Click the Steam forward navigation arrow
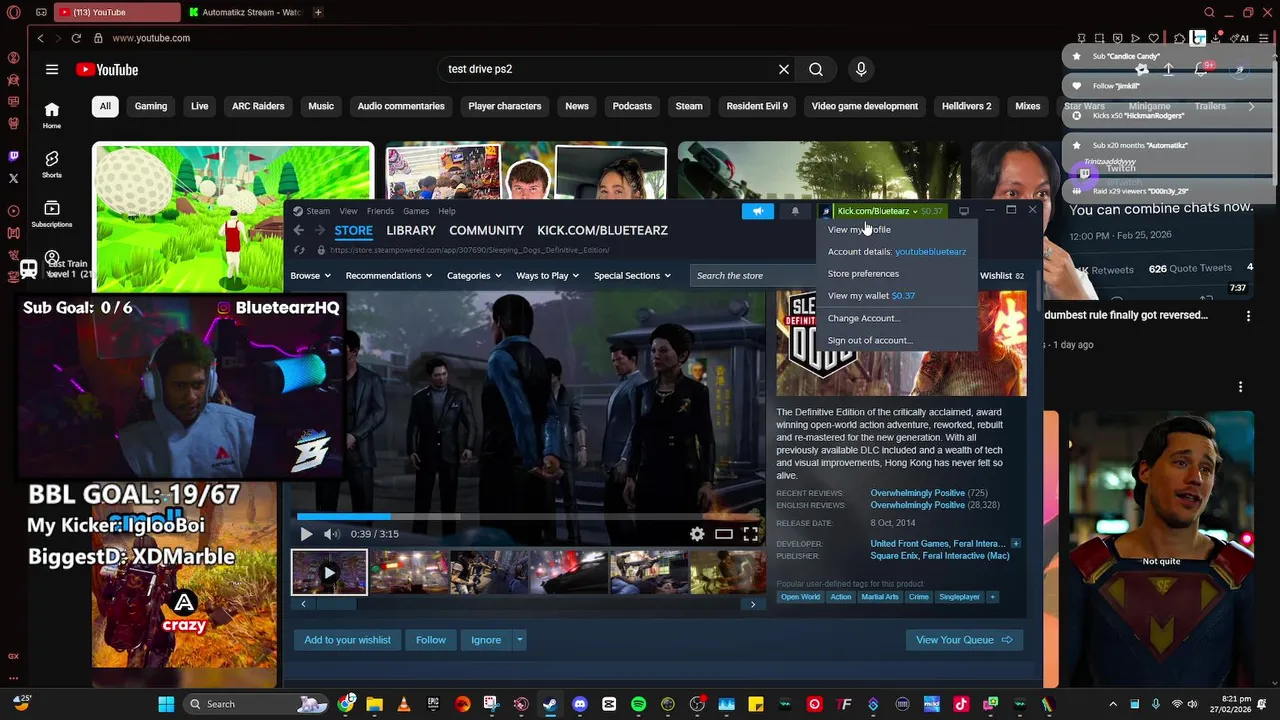This screenshot has height=720, width=1280. point(320,230)
